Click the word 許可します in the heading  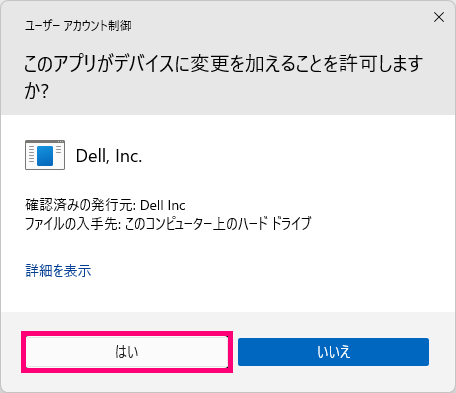[381, 64]
